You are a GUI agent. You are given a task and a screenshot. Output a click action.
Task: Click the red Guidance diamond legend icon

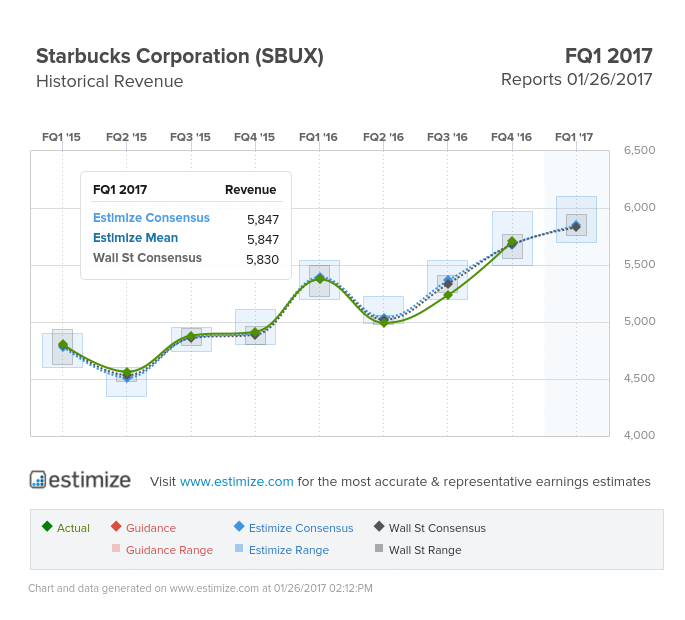point(116,526)
